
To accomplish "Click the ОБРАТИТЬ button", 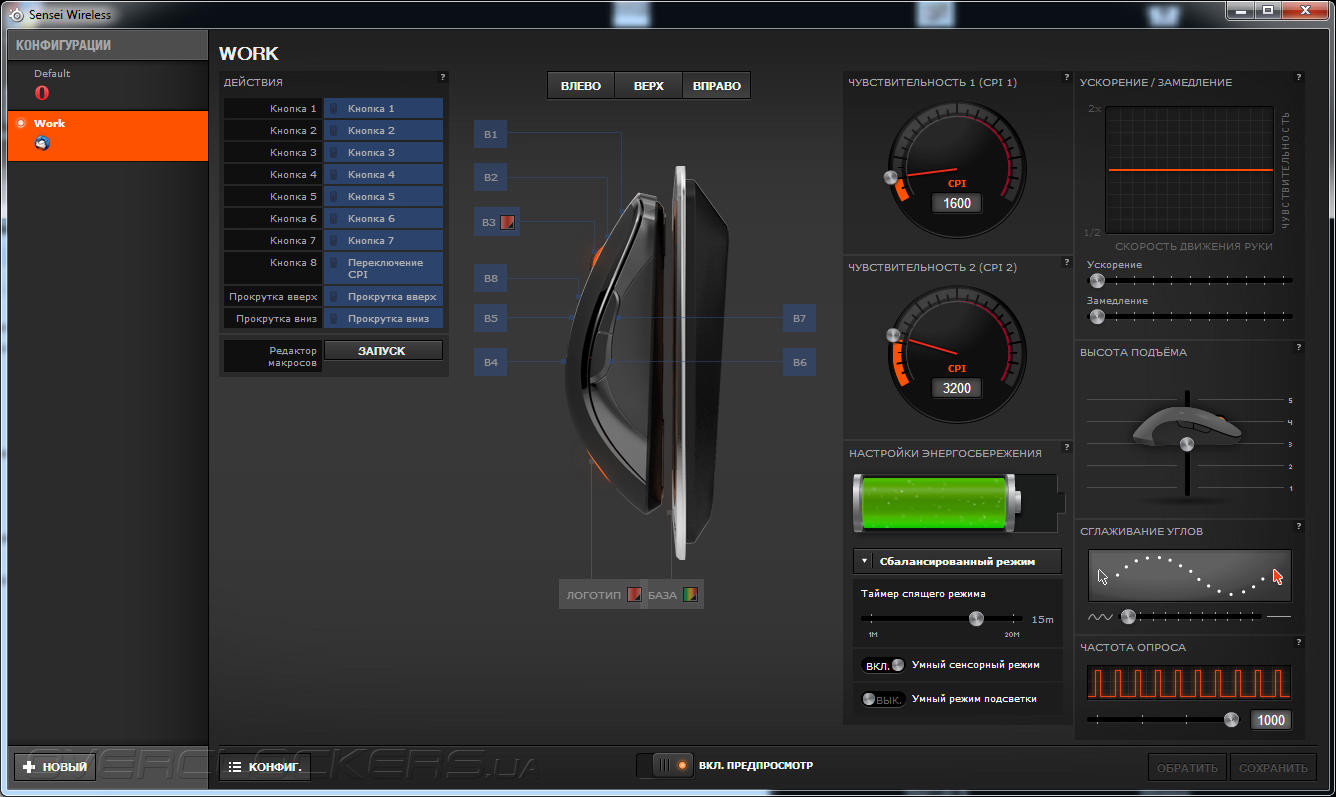I will pyautogui.click(x=1188, y=768).
